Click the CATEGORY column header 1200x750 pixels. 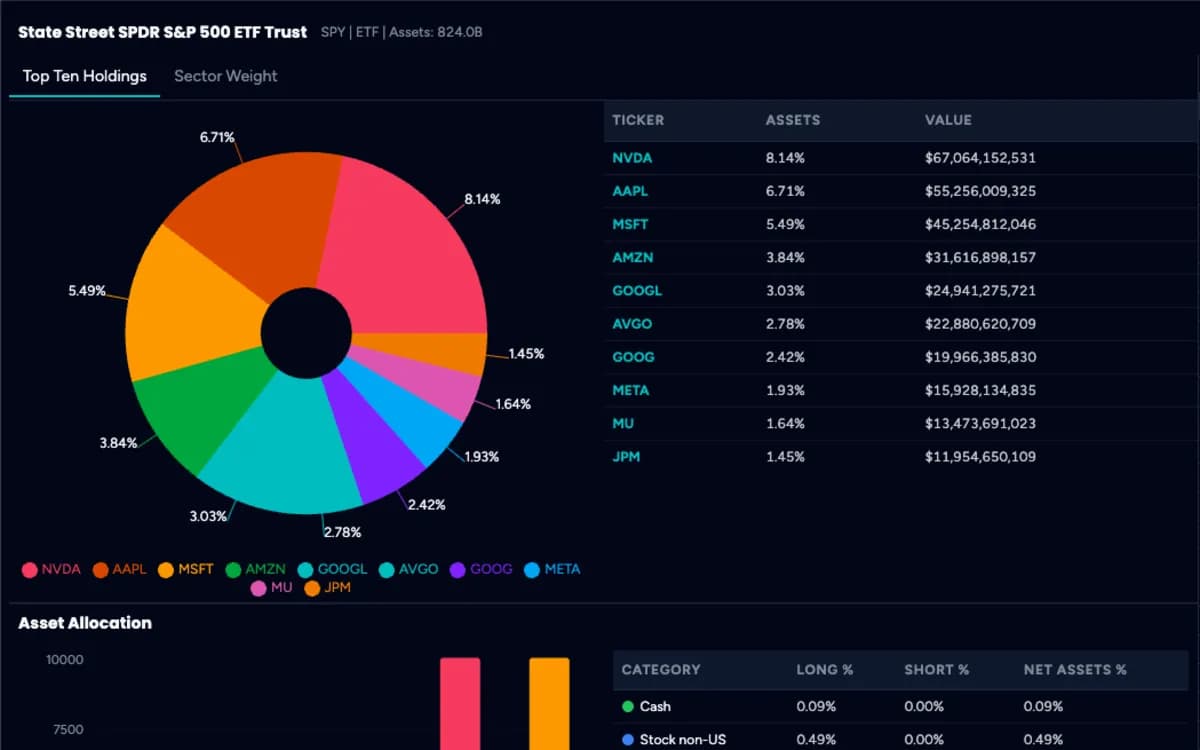pyautogui.click(x=661, y=669)
